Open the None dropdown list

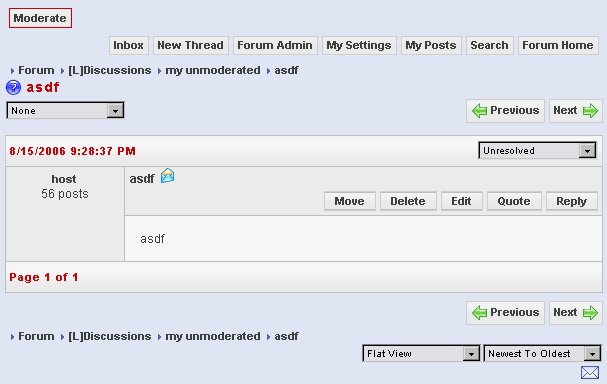pos(65,110)
